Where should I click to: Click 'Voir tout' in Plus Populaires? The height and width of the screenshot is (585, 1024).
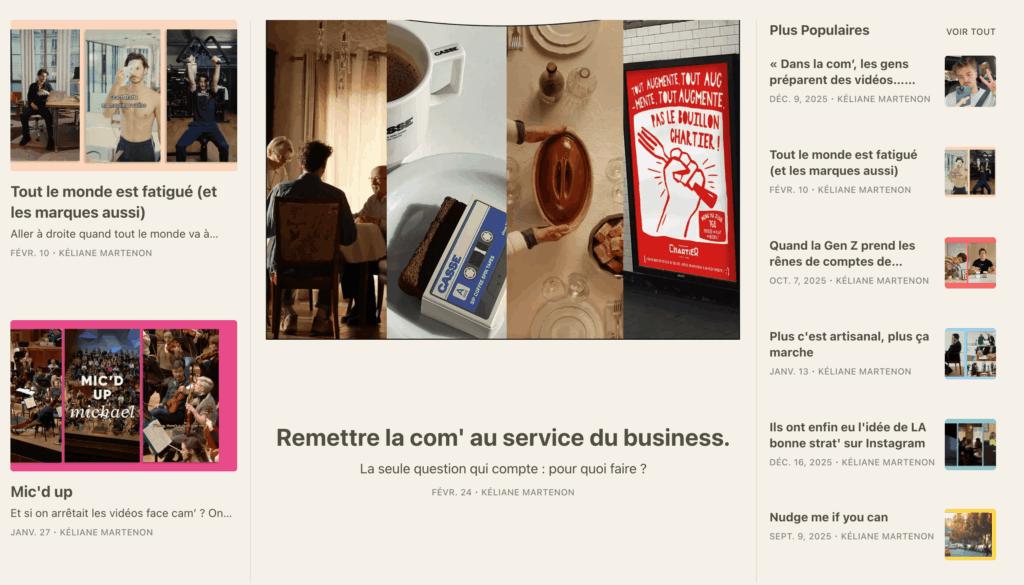(970, 31)
